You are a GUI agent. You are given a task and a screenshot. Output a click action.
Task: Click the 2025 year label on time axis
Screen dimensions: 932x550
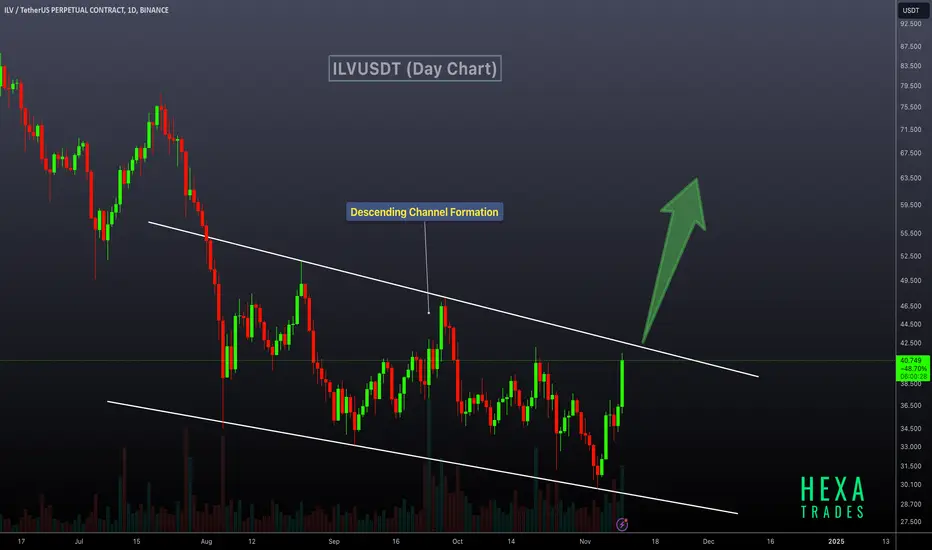coord(836,542)
